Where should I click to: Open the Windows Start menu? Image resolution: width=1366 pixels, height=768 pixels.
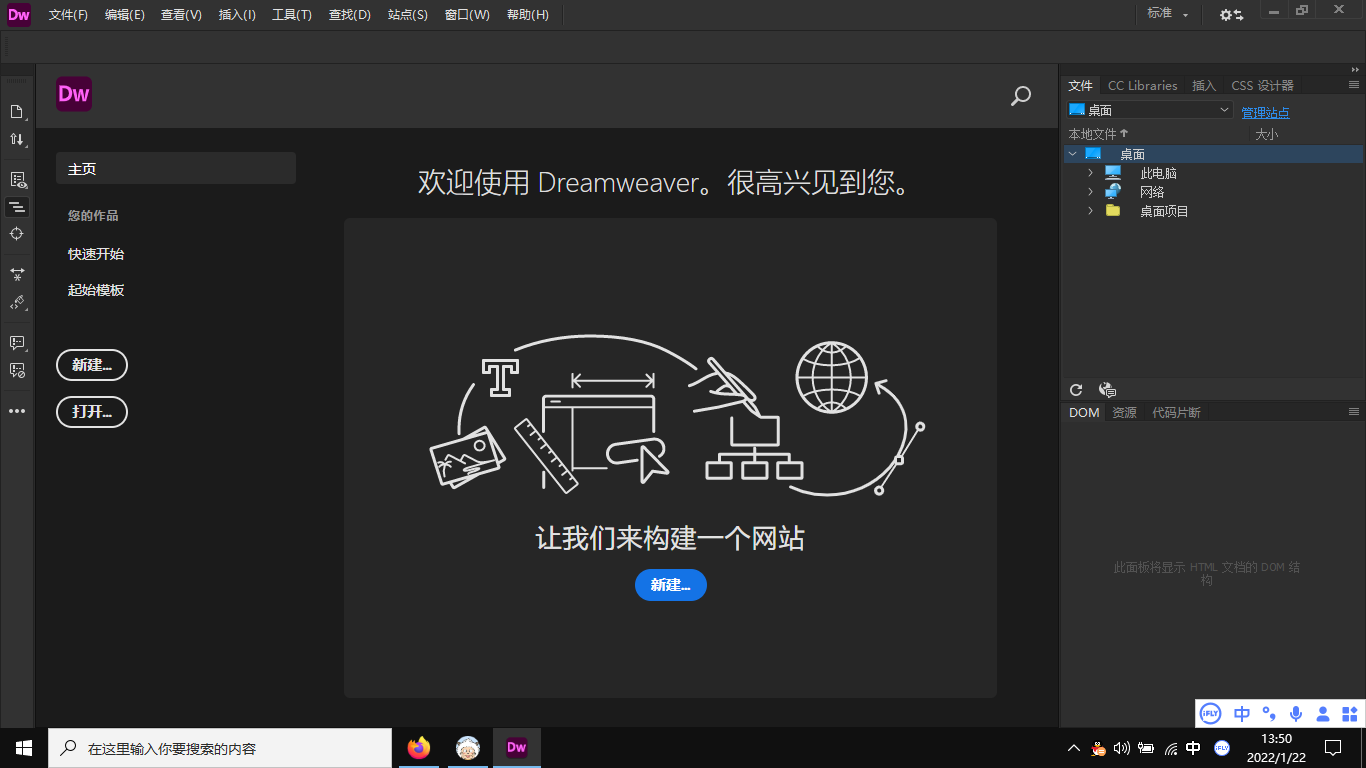[x=24, y=748]
